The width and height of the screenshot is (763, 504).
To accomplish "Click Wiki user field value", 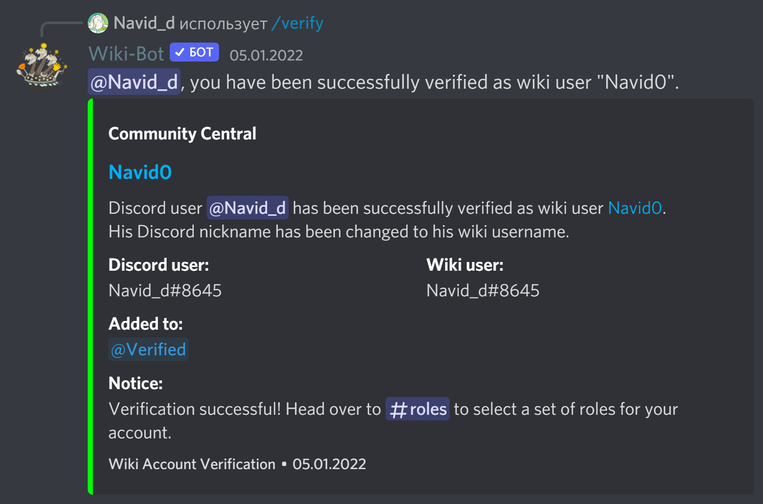I will (483, 290).
